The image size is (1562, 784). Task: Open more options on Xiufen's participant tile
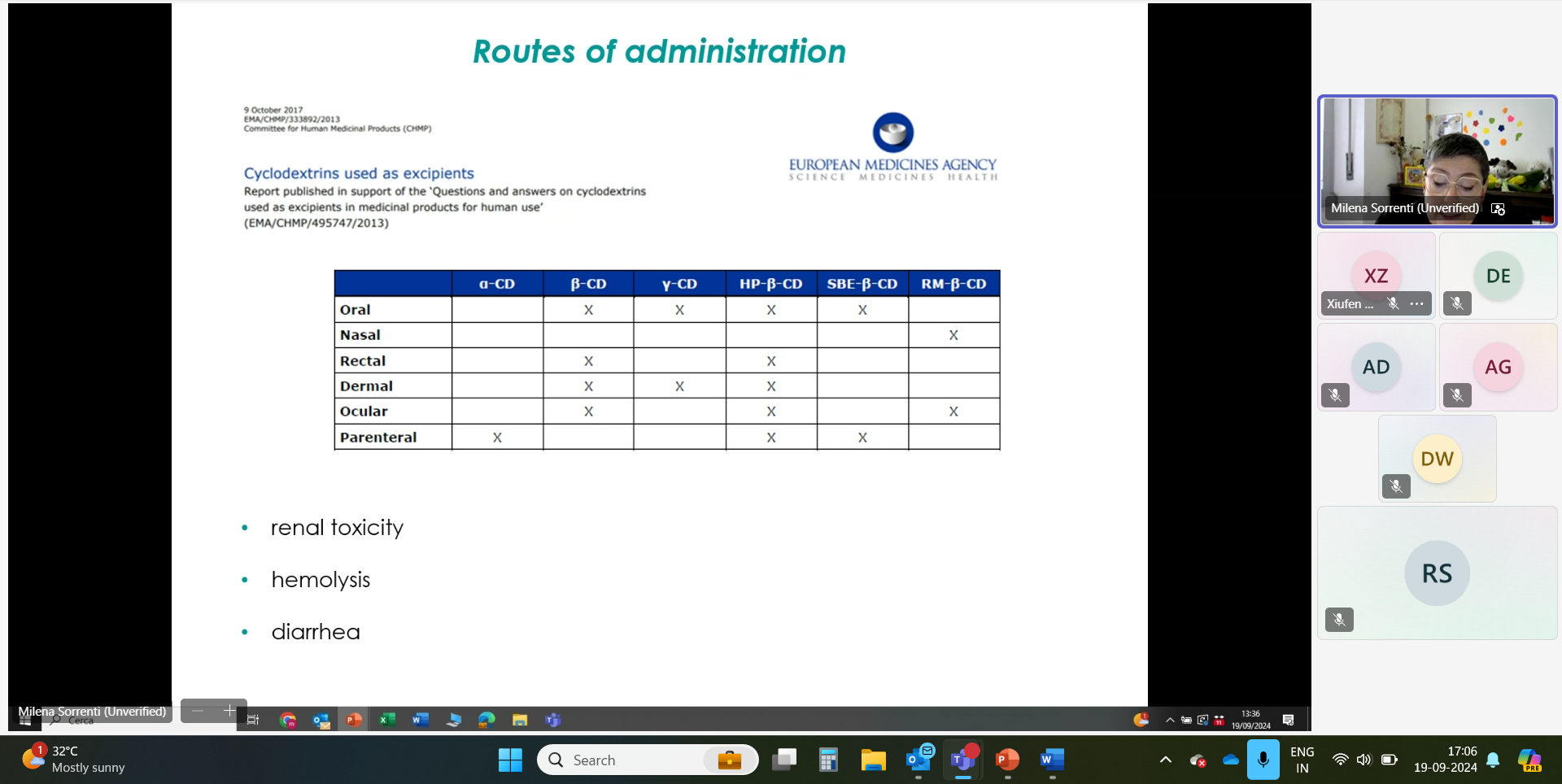click(1416, 303)
